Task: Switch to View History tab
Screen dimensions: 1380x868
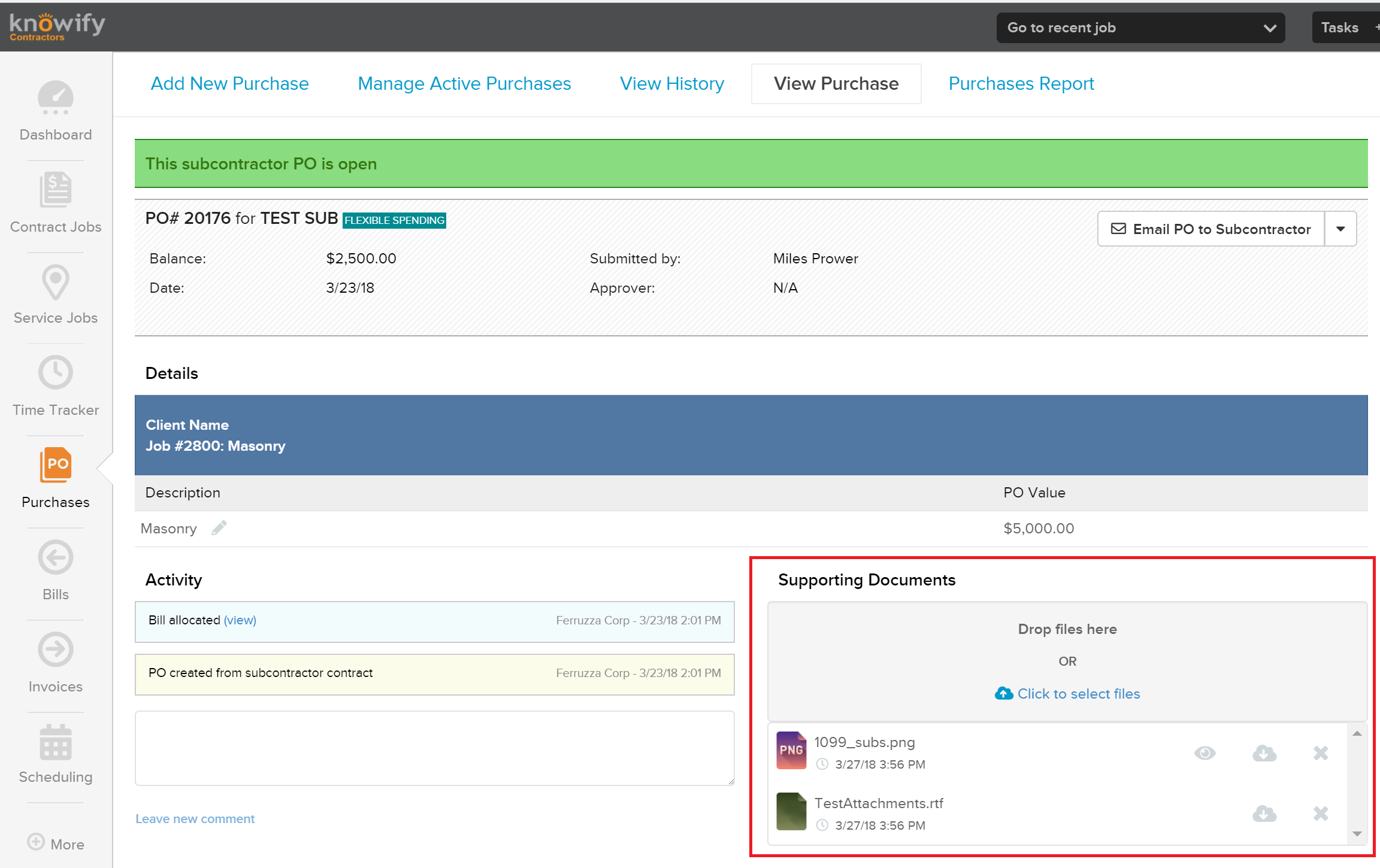Action: (672, 83)
